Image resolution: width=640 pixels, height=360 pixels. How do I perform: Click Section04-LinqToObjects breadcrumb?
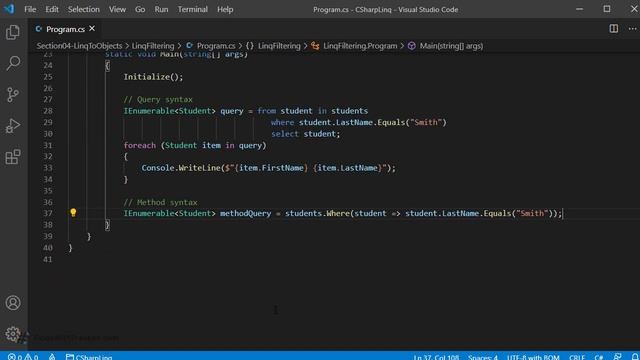[x=79, y=46]
